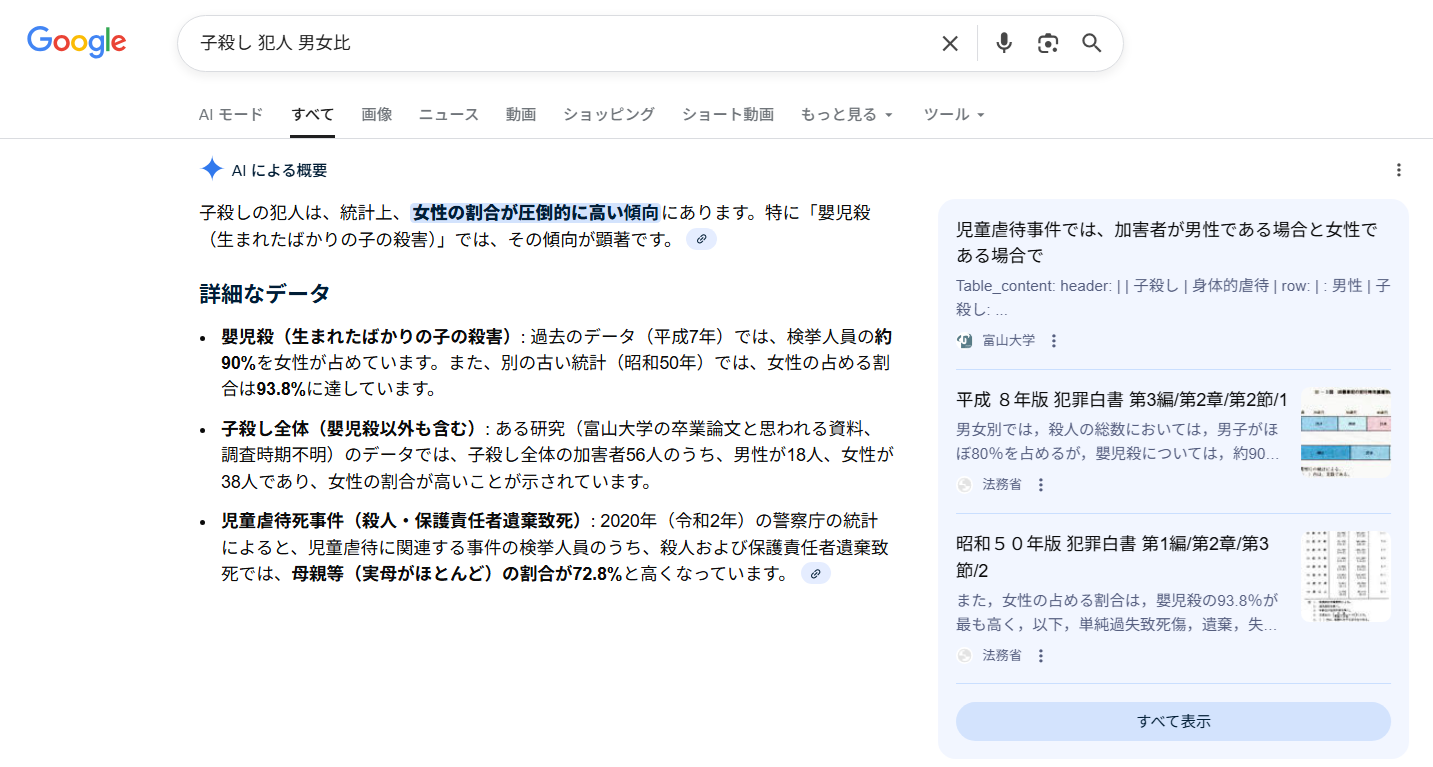Click the bold 93.8% figure in the bullet list
This screenshot has width=1433, height=767.
281,388
